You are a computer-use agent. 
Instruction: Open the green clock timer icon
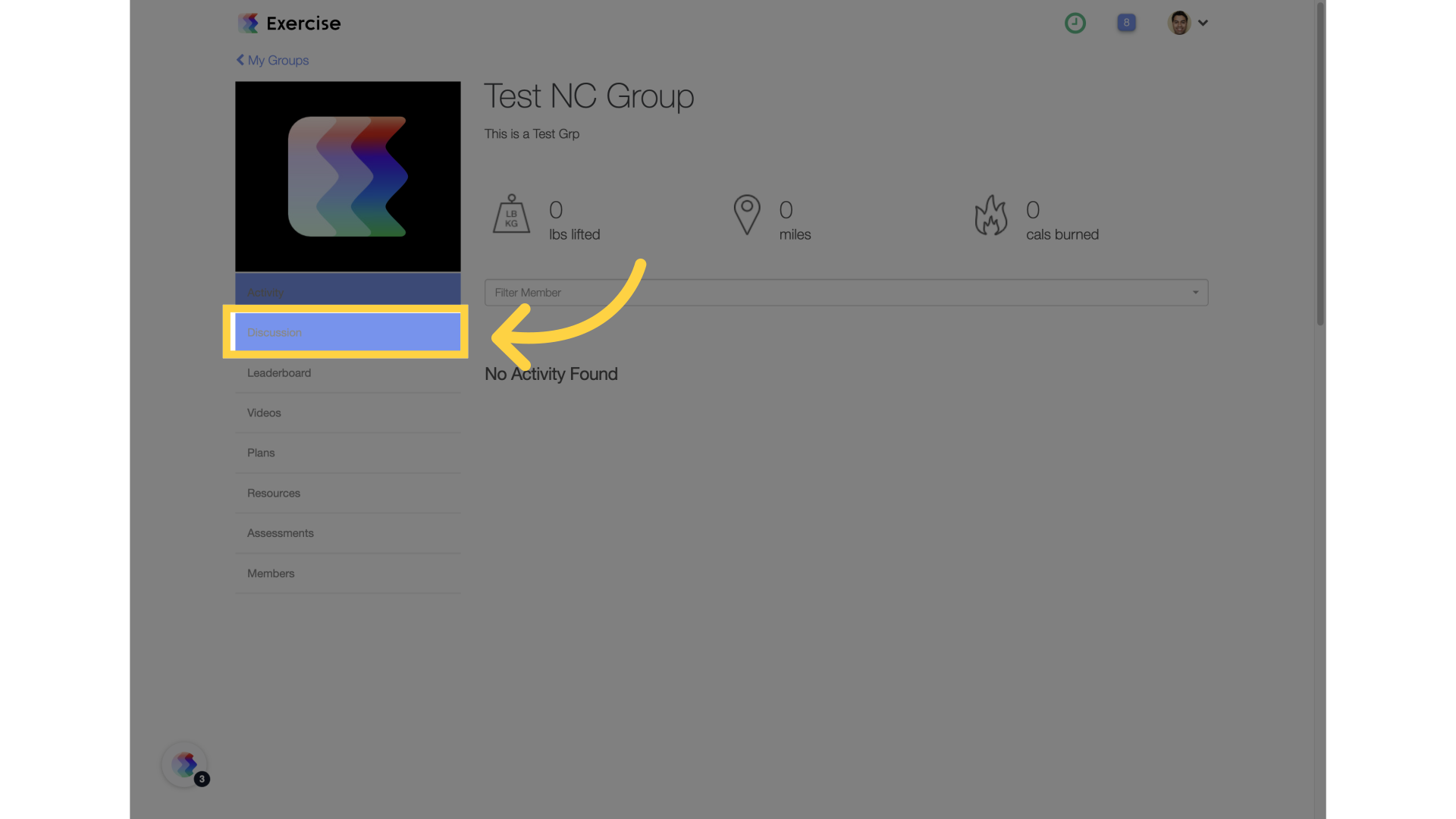(1075, 23)
